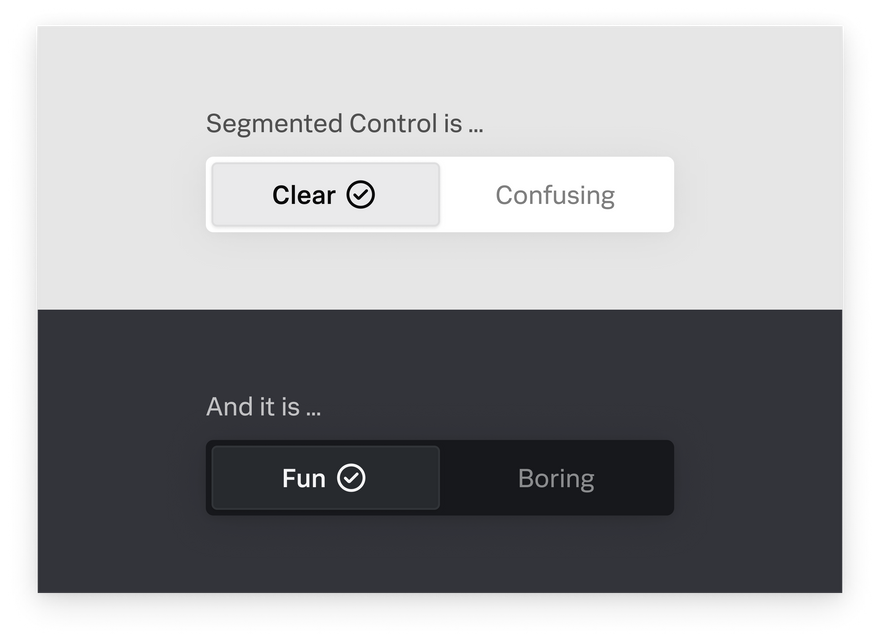
Task: Pick the unselected option in black control
Action: (x=555, y=478)
